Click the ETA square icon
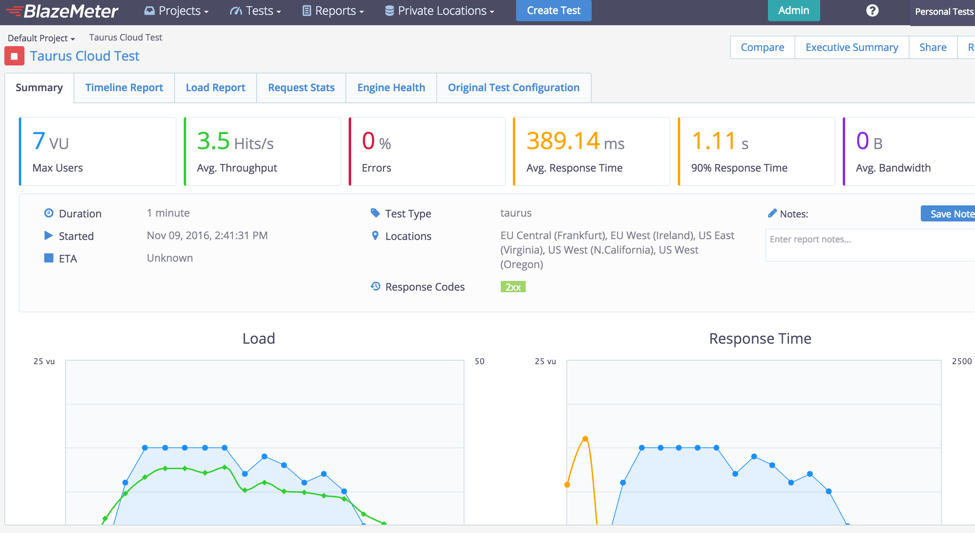The height and width of the screenshot is (533, 975). 49,257
